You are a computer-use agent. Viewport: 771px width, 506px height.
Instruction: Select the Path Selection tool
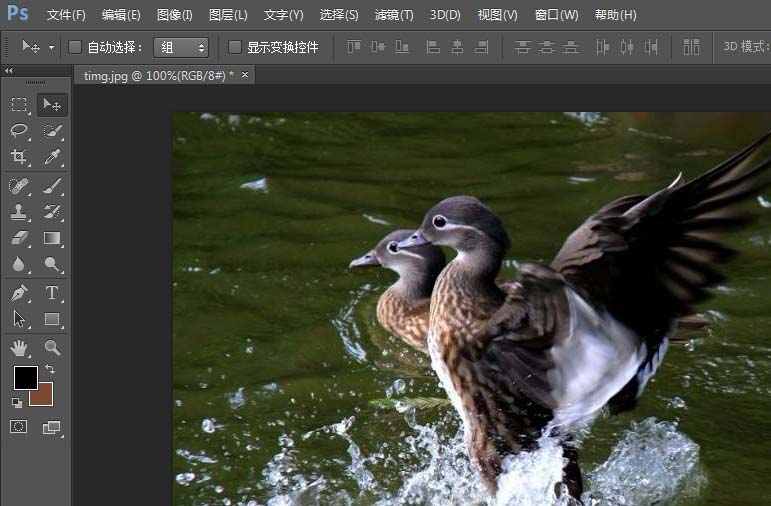(19, 319)
